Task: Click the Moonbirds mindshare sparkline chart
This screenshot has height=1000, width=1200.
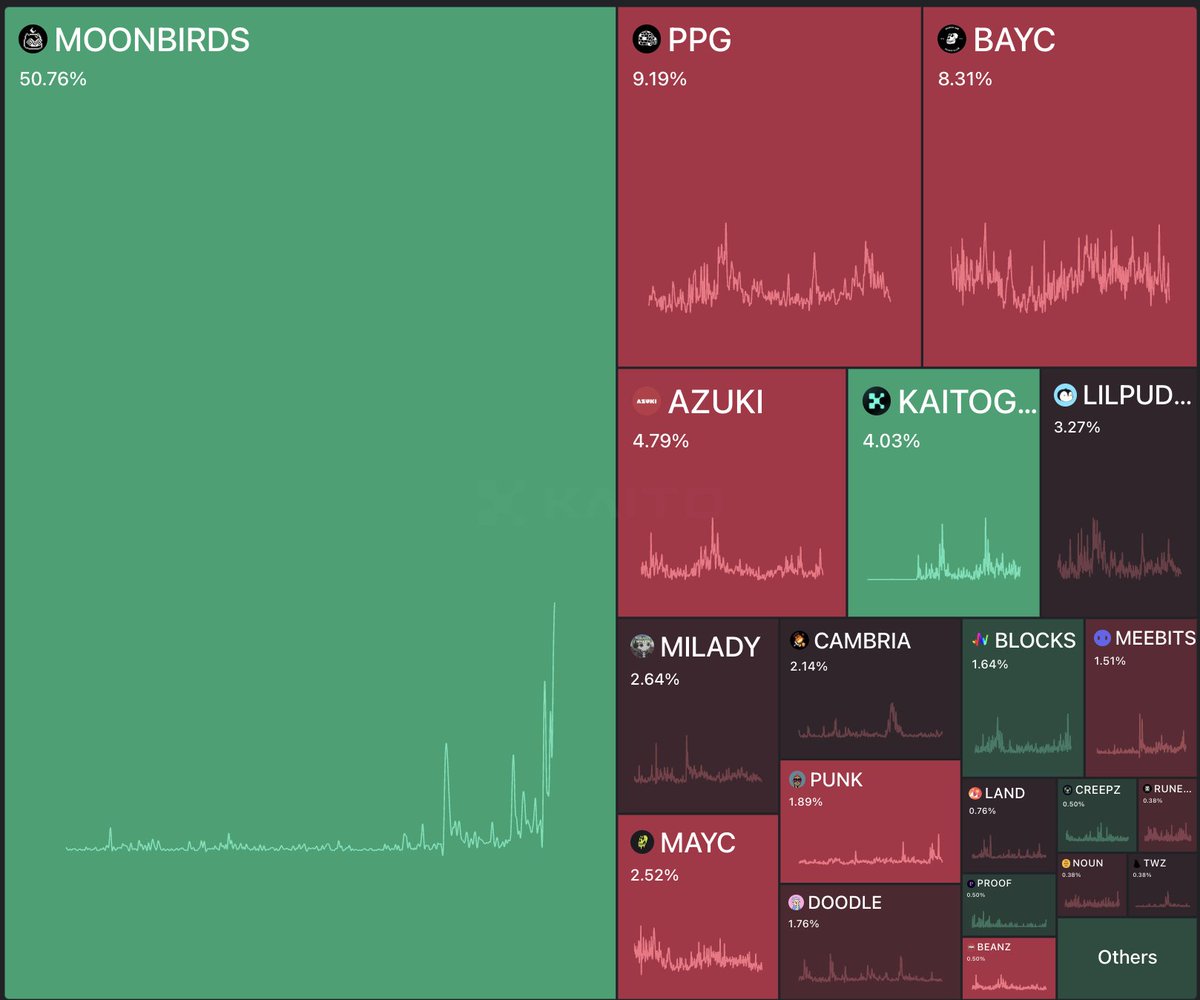Action: 311,728
